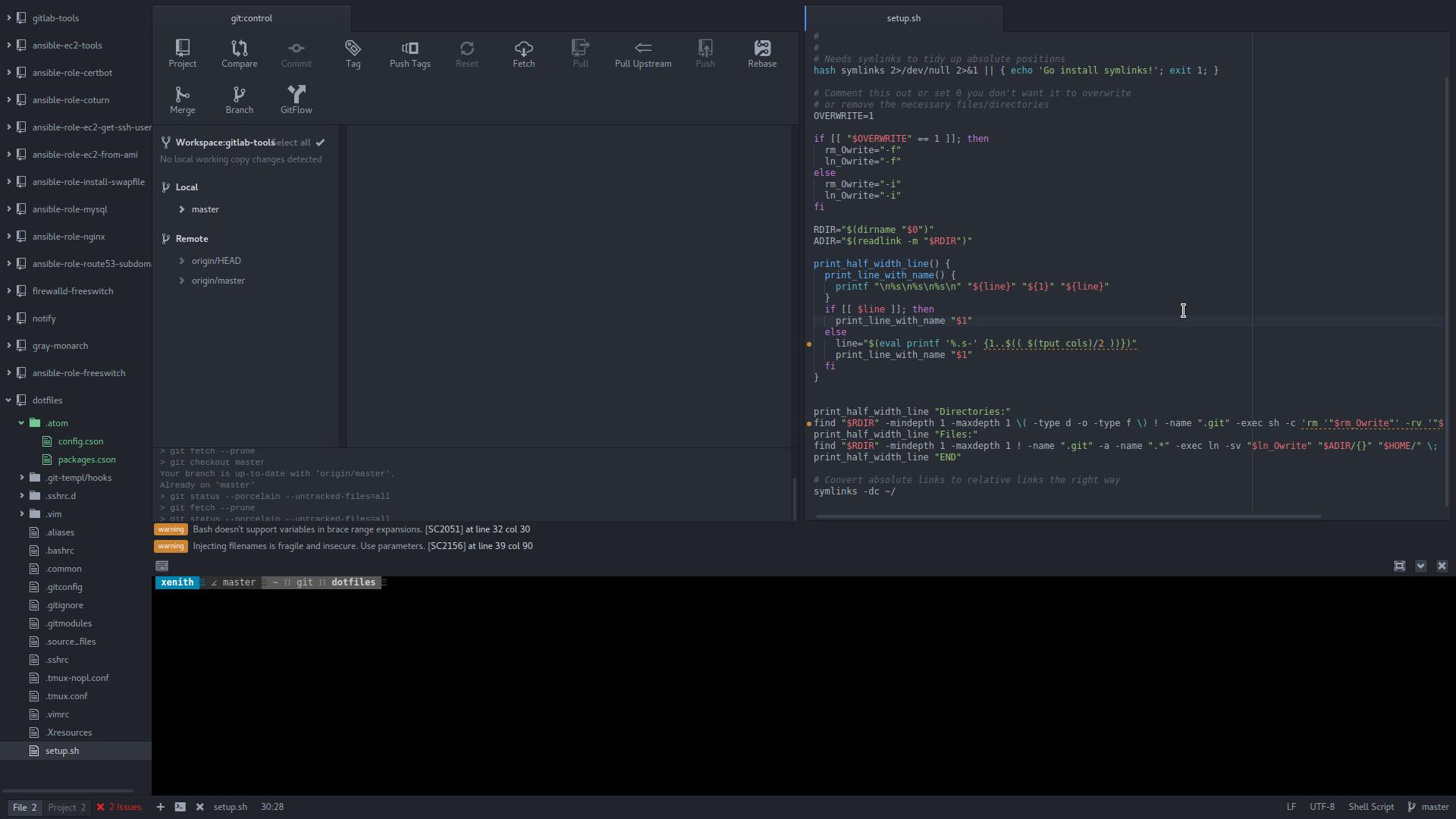Viewport: 1456px width, 819px height.
Task: Expand the gitlab-tools project folder
Action: tap(8, 18)
